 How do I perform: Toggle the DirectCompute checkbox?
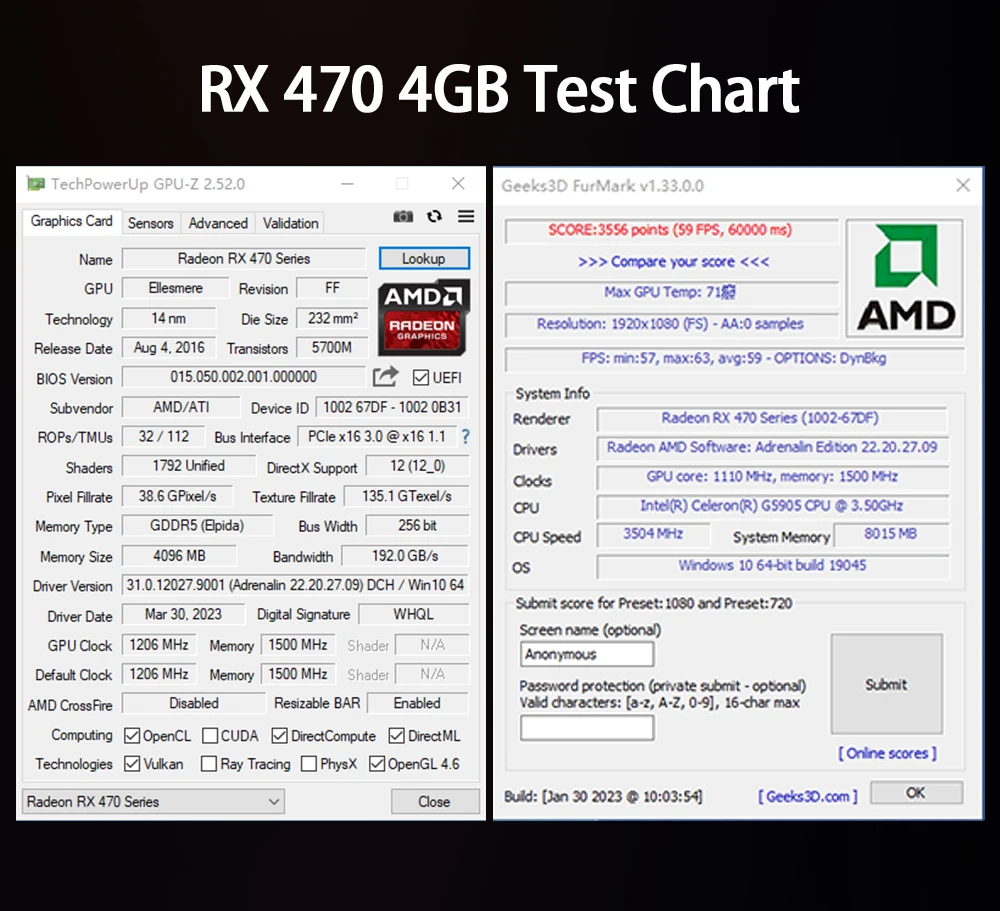[x=279, y=736]
